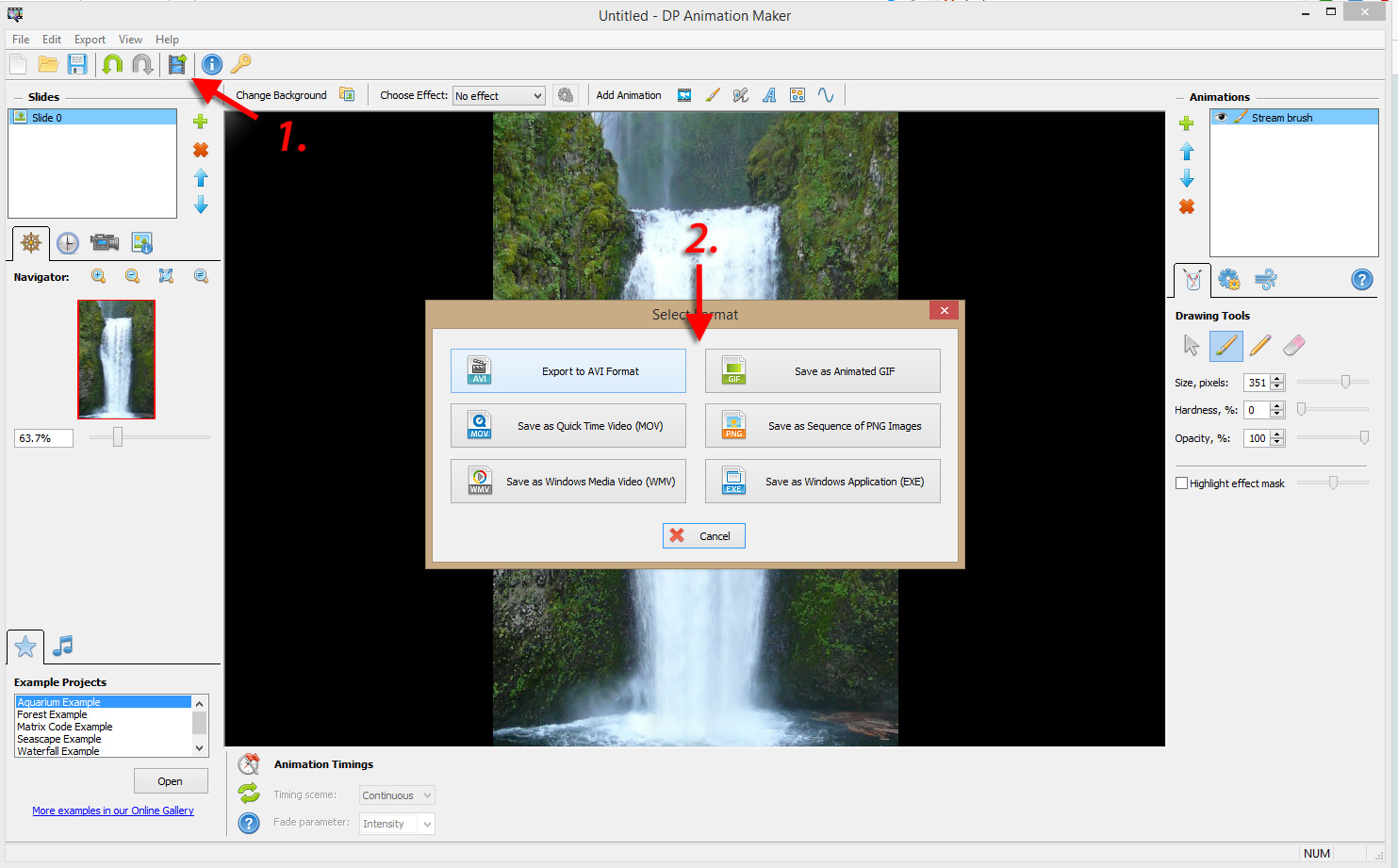The width and height of the screenshot is (1398, 868).
Task: Click the red X to delete Slide 0
Action: [200, 149]
